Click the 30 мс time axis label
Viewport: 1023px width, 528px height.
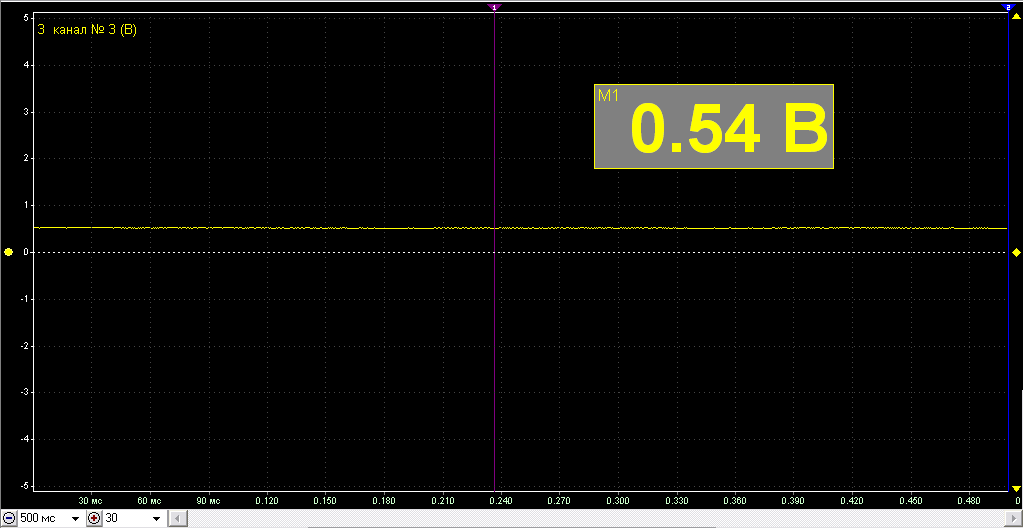point(90,501)
